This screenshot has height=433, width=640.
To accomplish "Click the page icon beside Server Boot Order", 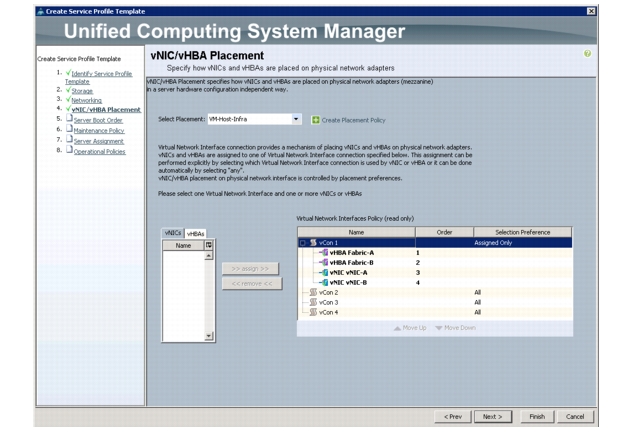I will [69, 118].
